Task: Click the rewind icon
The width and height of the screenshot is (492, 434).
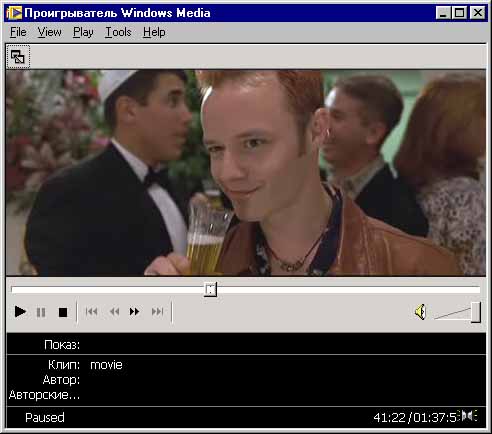Action: click(114, 312)
